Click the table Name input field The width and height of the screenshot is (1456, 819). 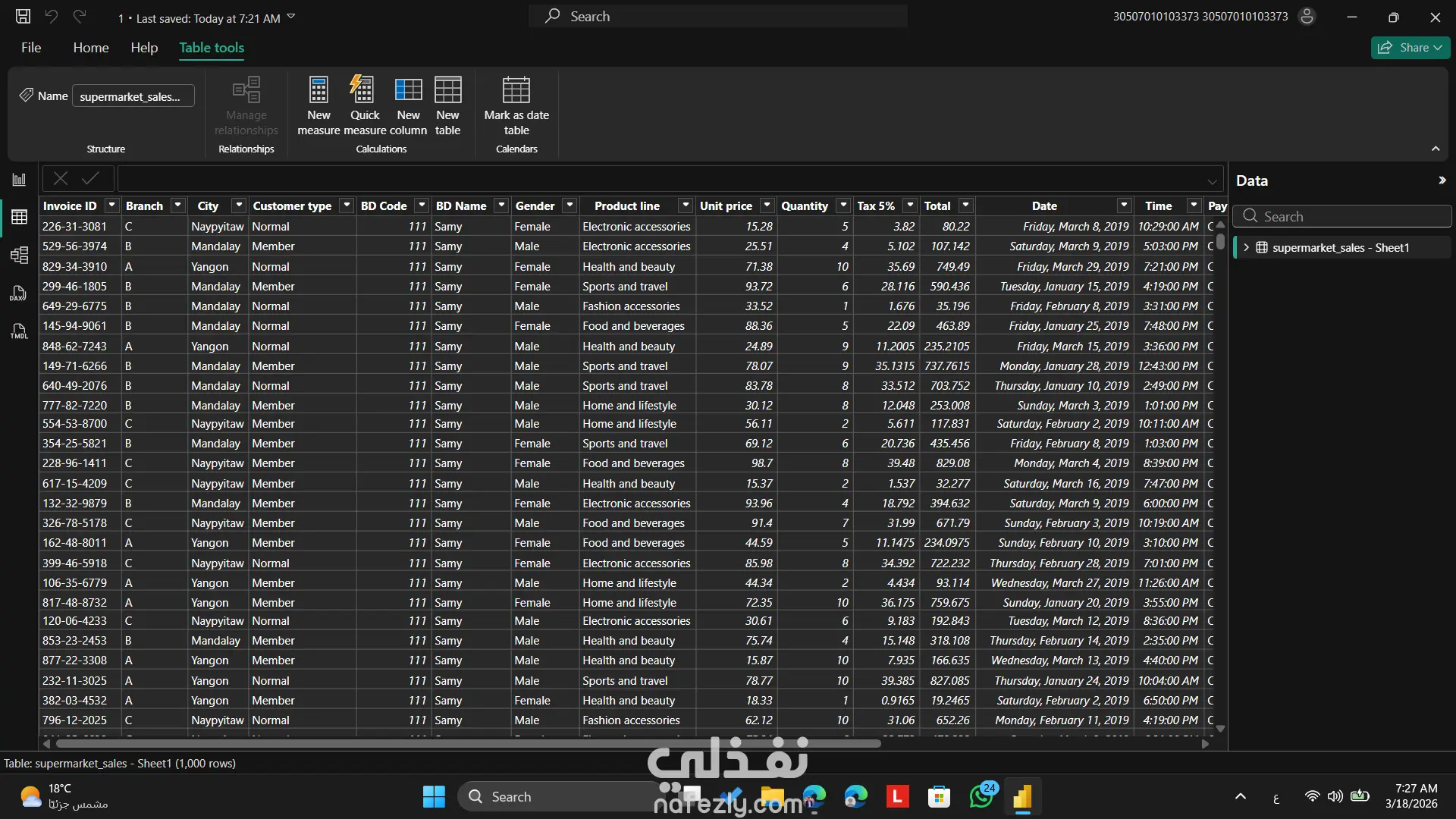[x=133, y=96]
